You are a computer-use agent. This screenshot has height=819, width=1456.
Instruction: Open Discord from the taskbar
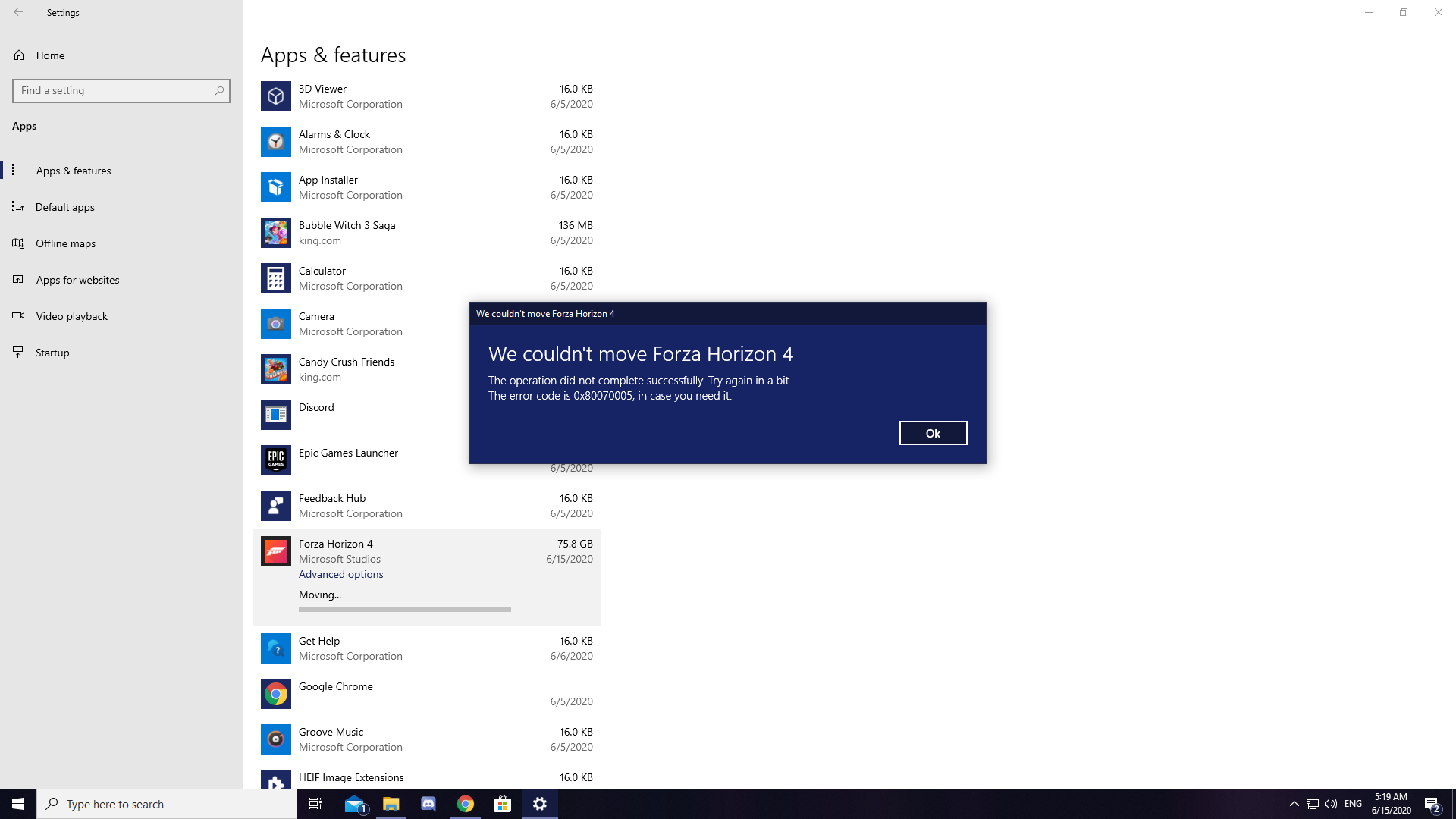tap(428, 804)
